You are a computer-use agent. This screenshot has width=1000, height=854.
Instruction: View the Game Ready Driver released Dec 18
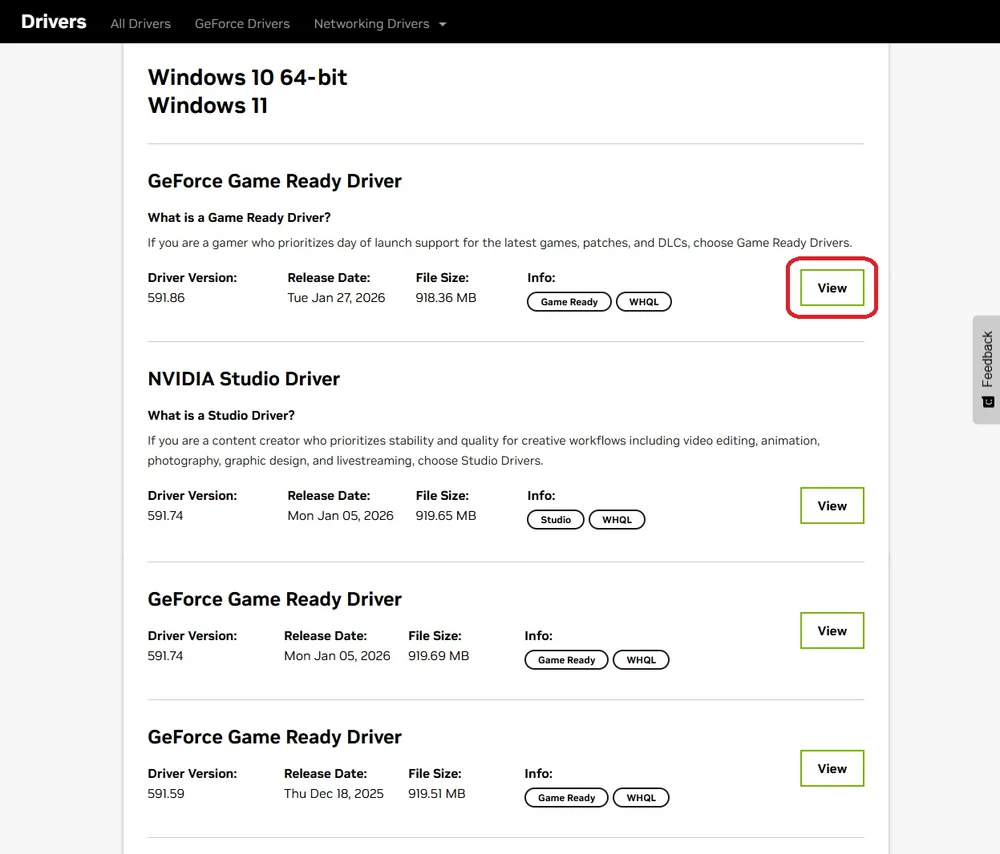[x=831, y=768]
